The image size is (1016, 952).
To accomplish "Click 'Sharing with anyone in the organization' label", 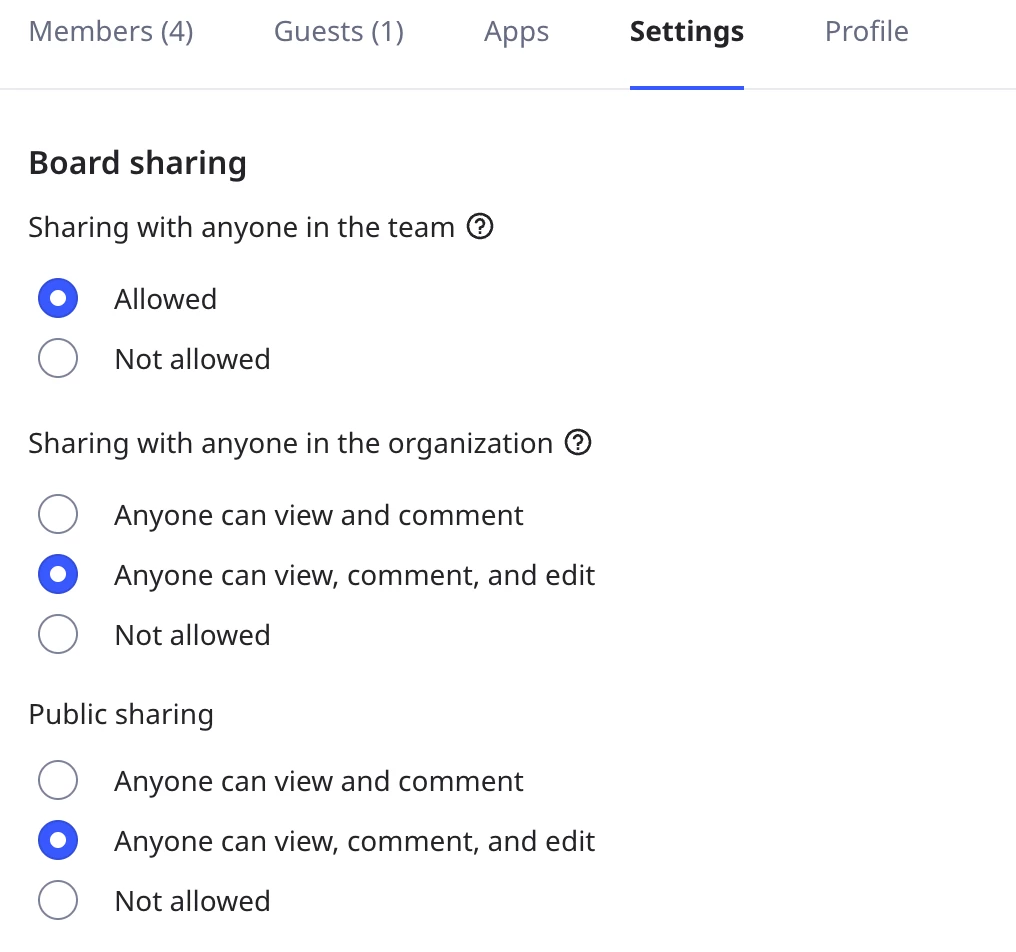I will click(290, 443).
